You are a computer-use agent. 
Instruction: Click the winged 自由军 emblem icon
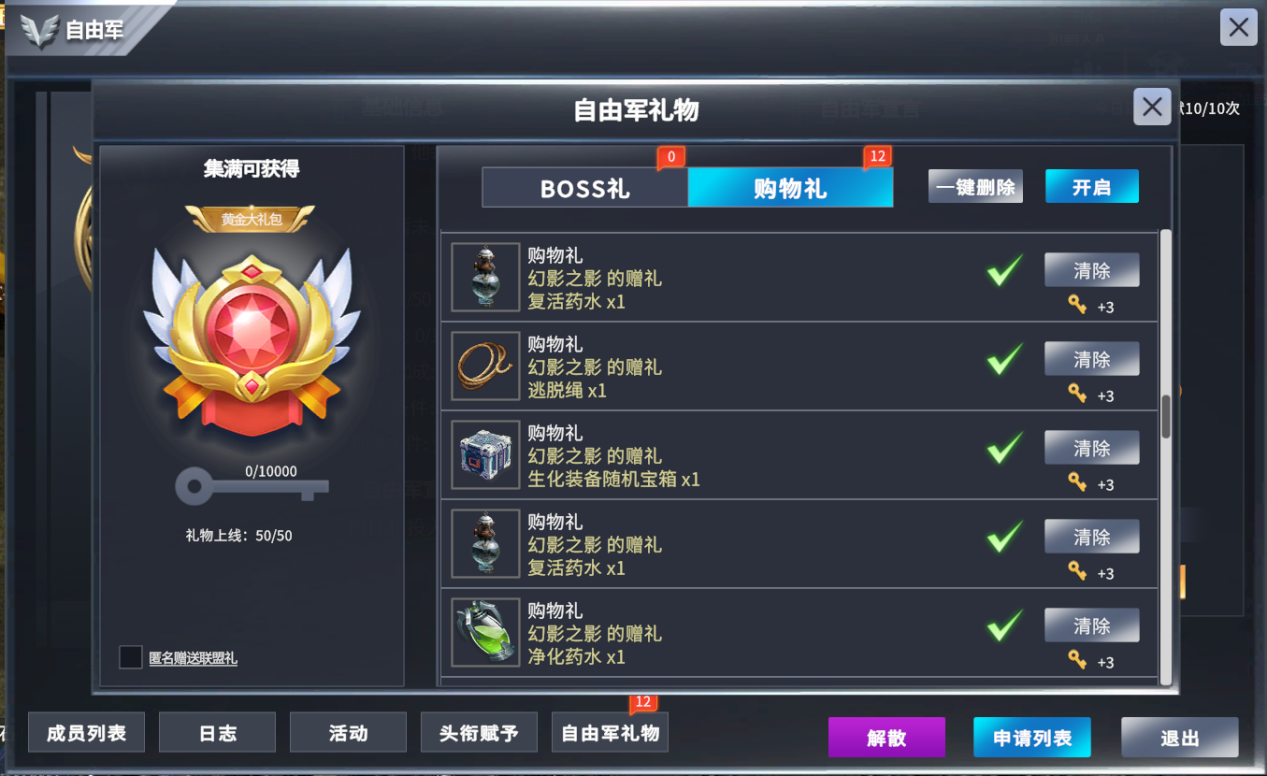(41, 30)
